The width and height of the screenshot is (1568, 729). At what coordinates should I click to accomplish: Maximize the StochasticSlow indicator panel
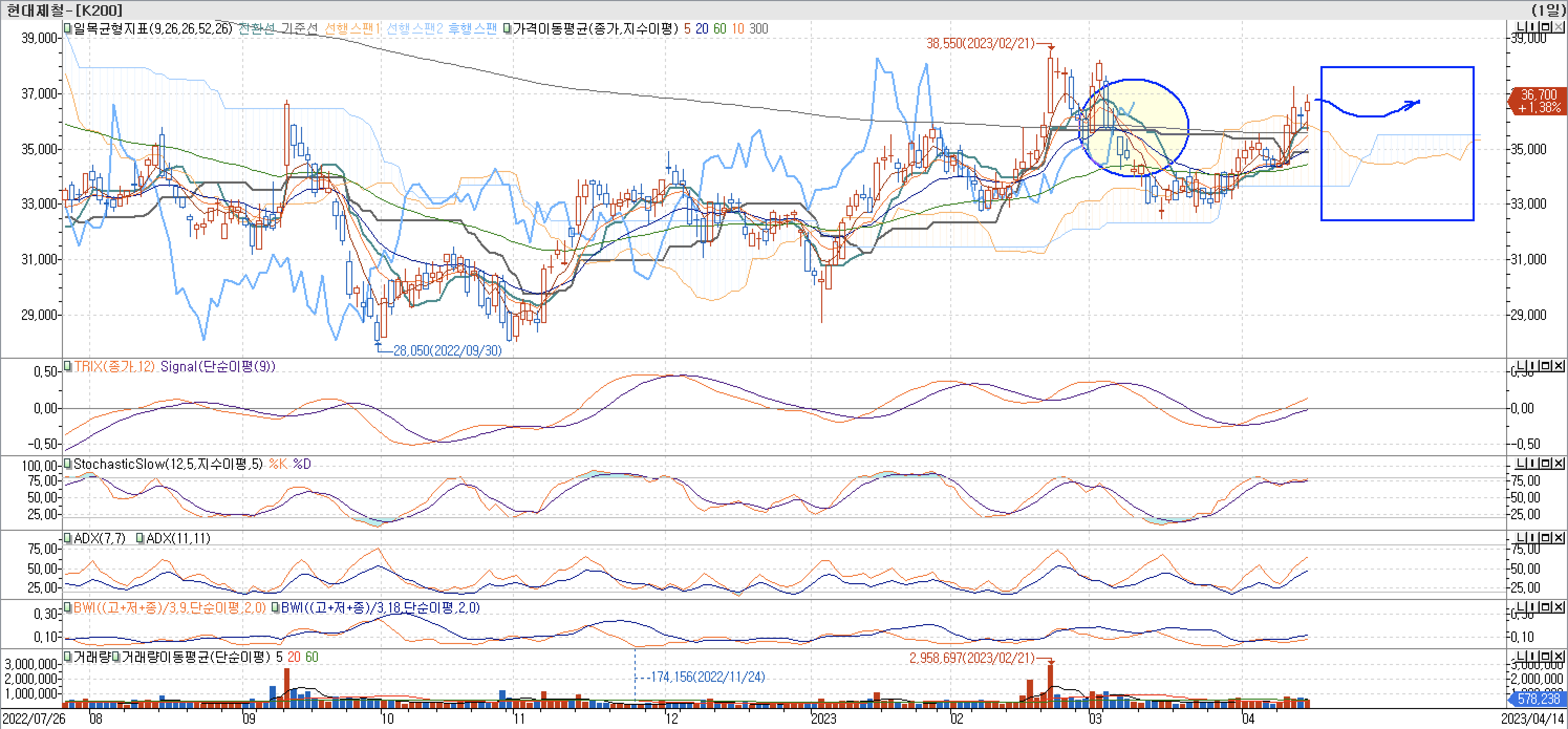[1545, 463]
